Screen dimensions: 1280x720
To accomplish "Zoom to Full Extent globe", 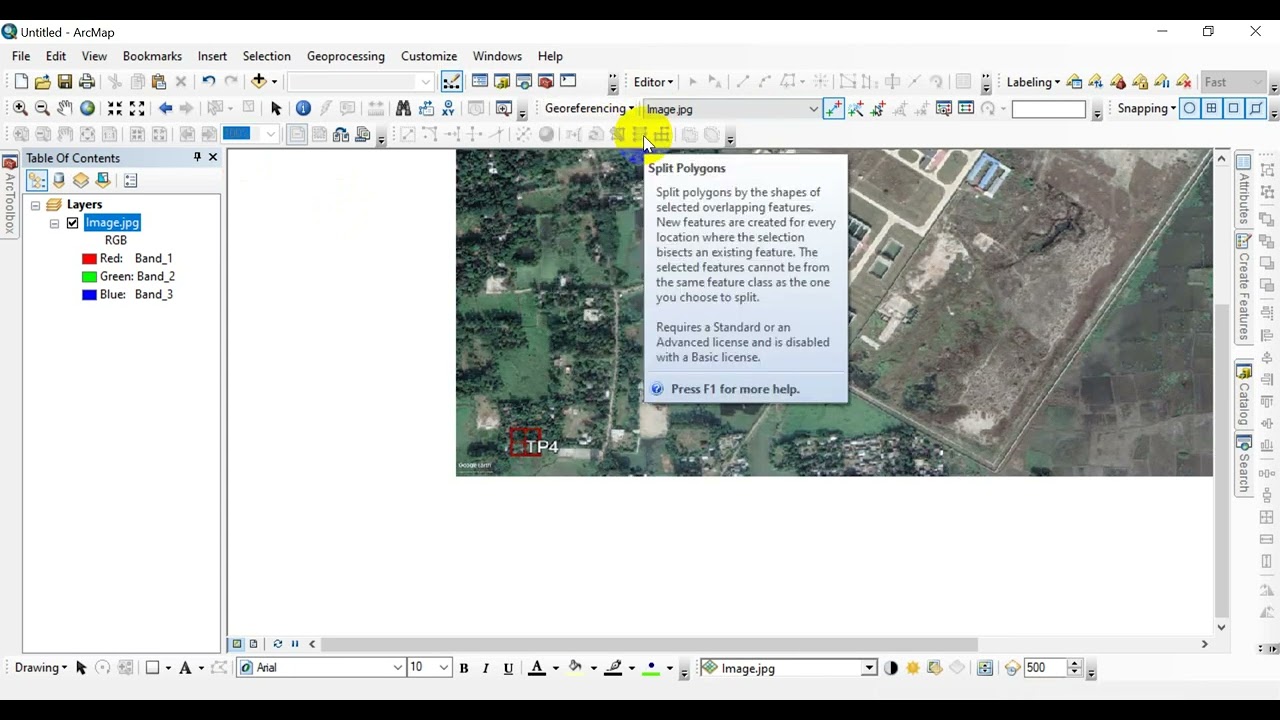I will click(x=87, y=108).
